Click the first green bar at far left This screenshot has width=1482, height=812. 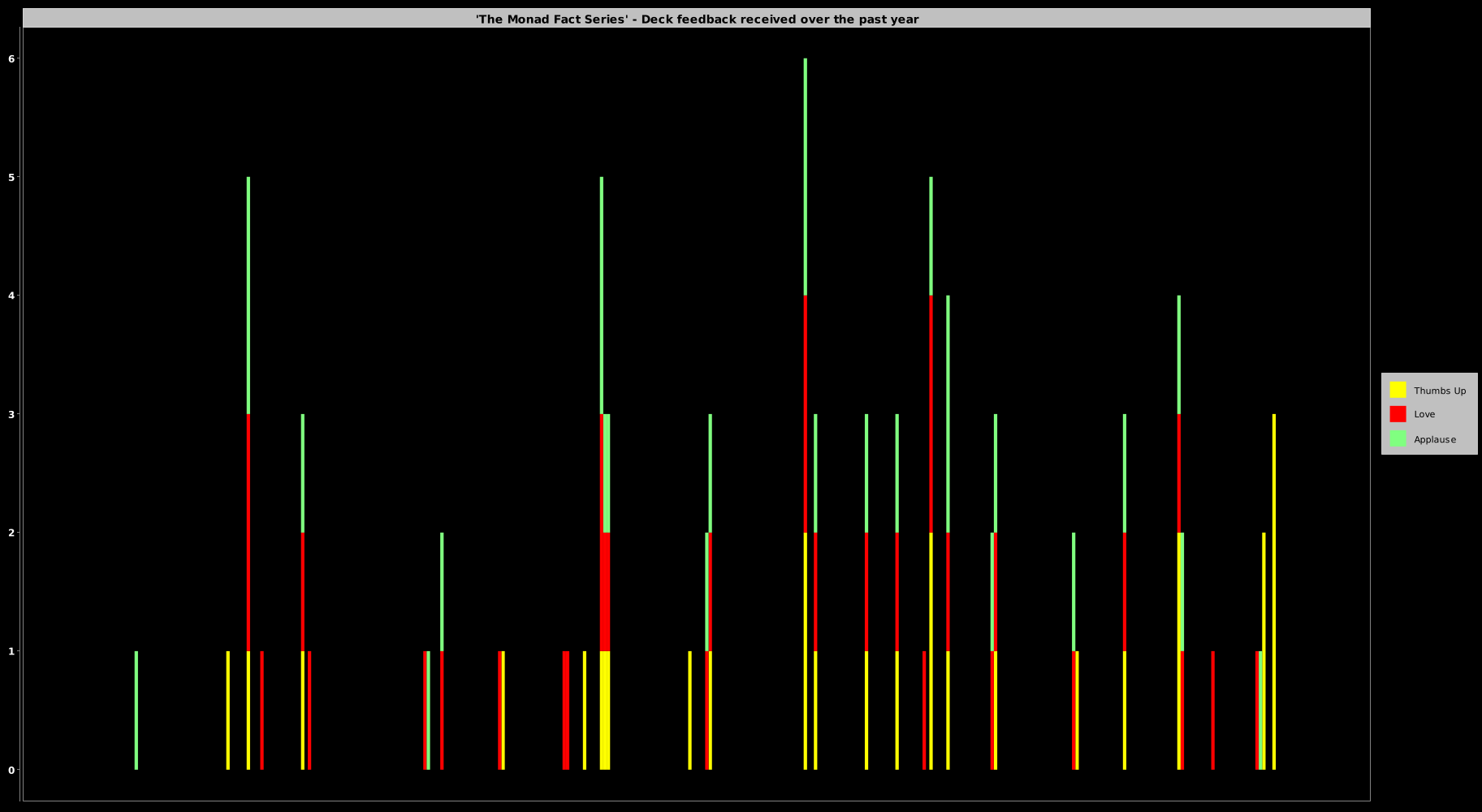[x=136, y=710]
